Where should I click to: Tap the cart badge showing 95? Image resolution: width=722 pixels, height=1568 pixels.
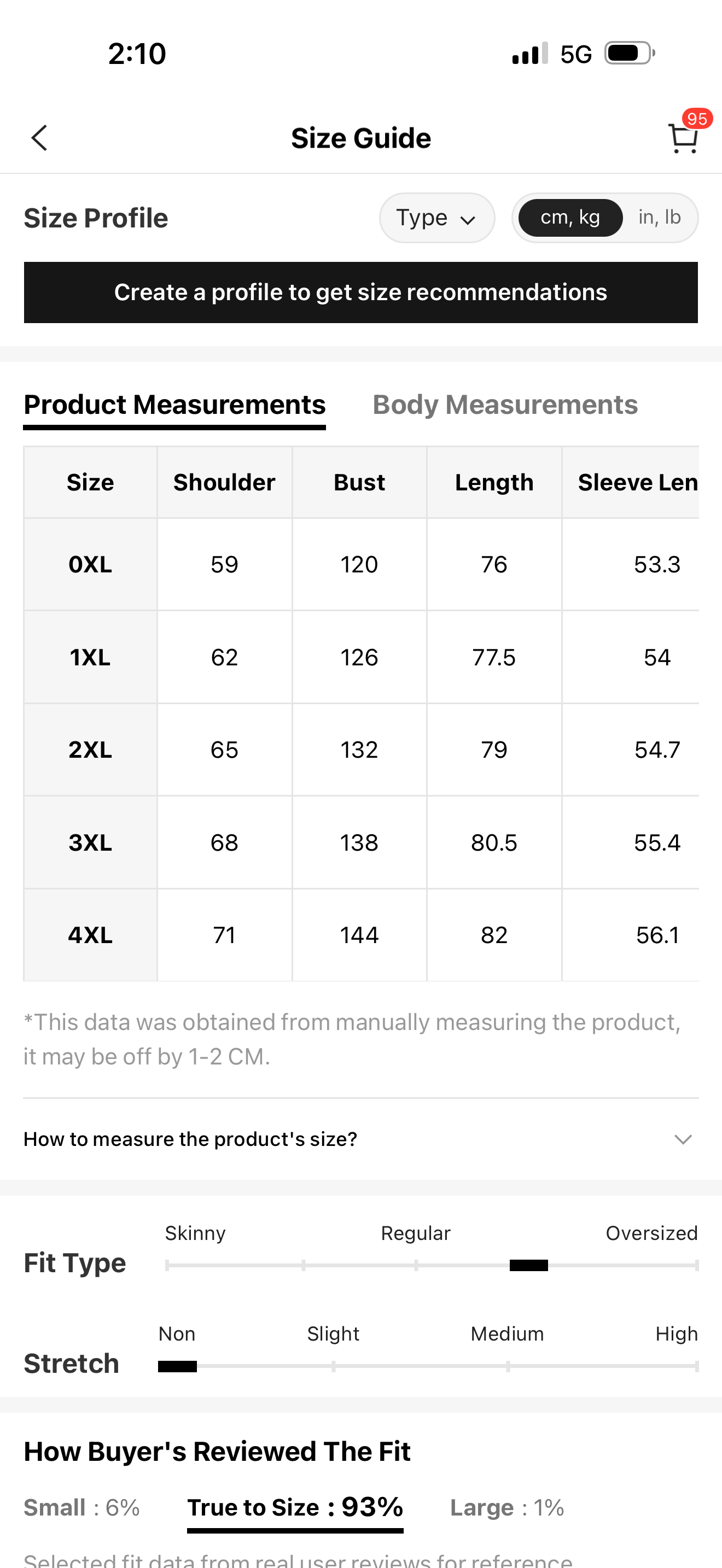click(x=697, y=118)
